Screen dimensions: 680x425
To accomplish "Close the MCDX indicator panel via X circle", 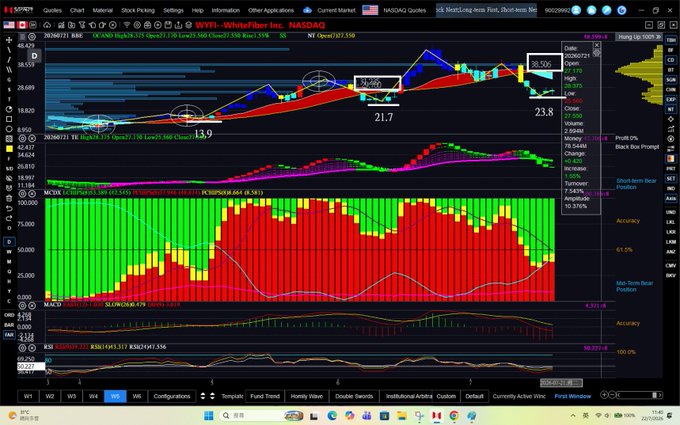I will [32, 193].
